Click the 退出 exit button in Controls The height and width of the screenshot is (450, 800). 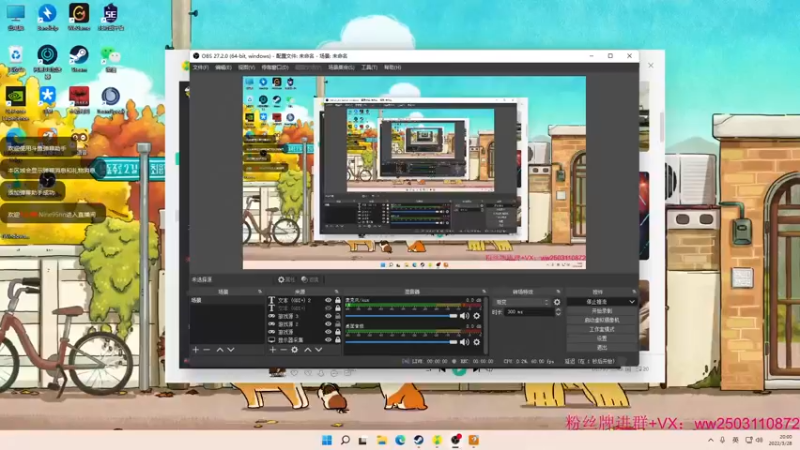[602, 347]
